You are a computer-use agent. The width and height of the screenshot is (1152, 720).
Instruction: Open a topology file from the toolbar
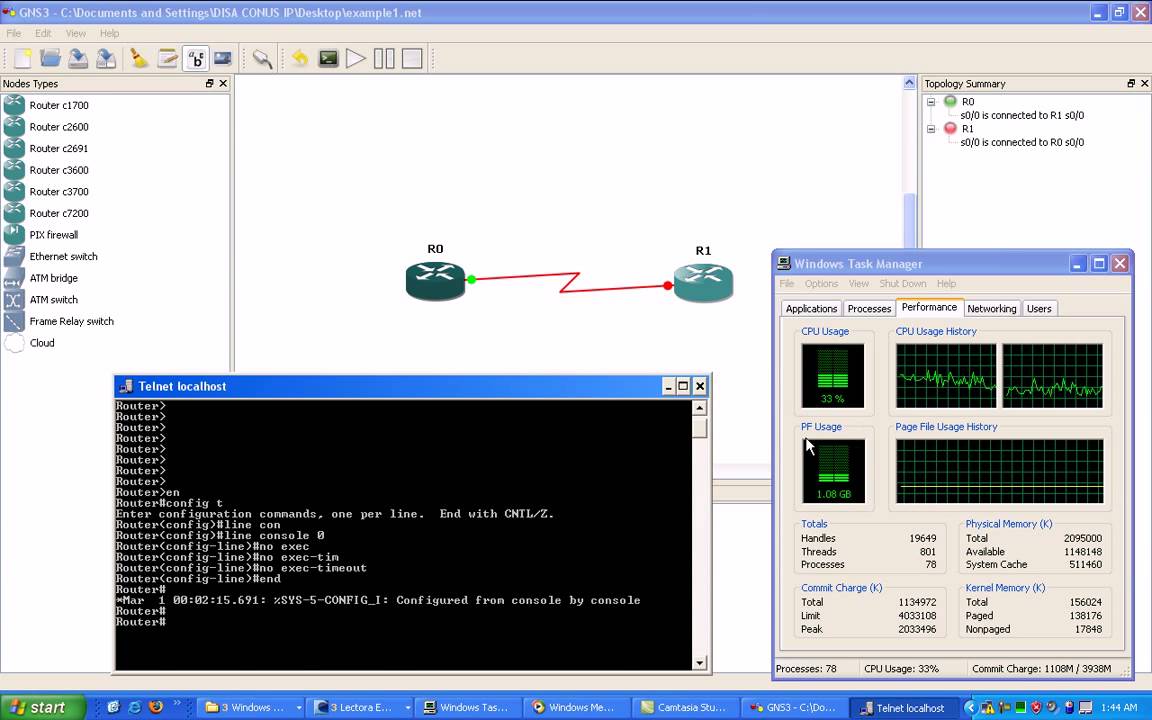tap(50, 58)
